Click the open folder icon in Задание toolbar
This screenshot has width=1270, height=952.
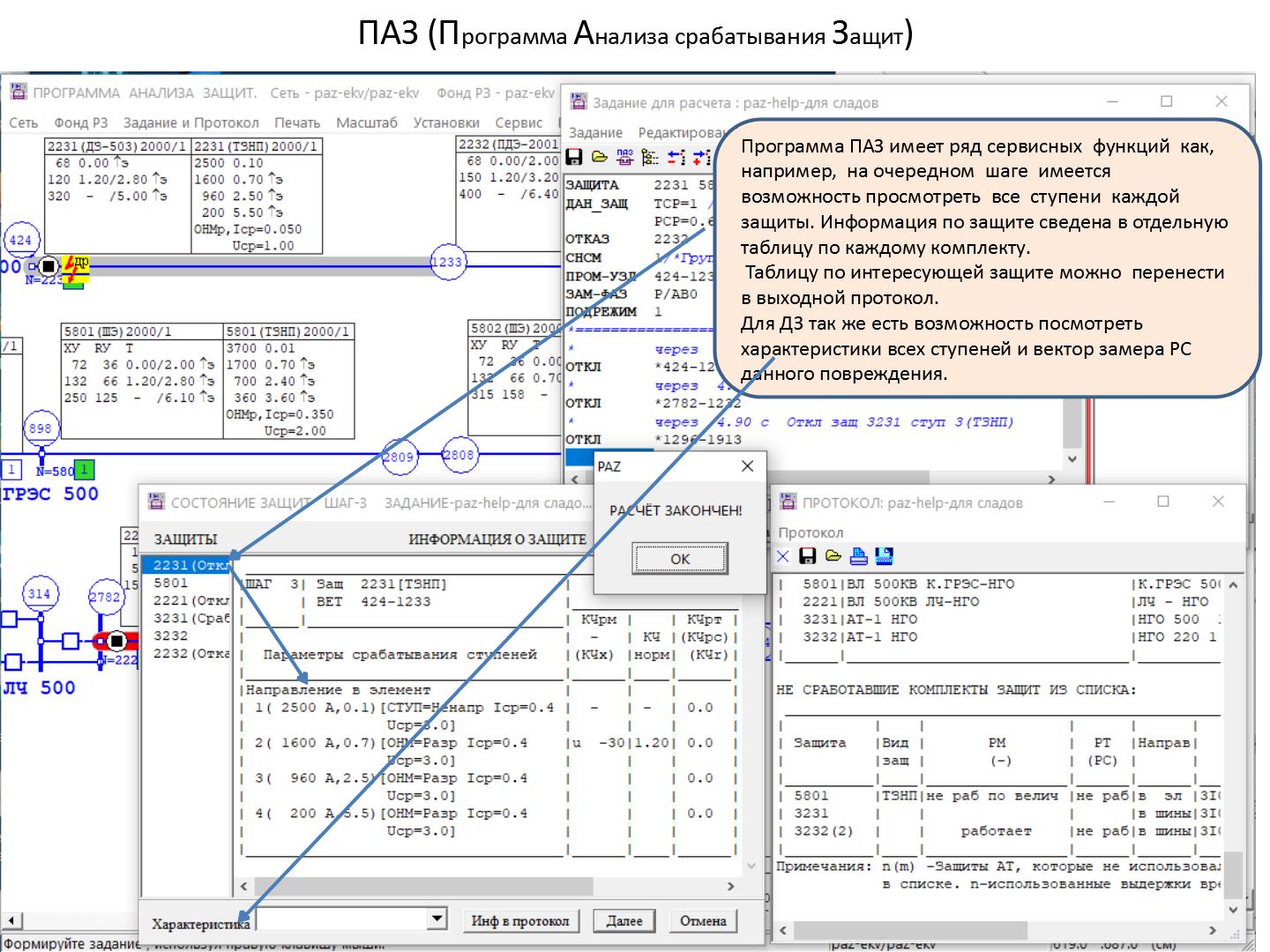(x=600, y=158)
